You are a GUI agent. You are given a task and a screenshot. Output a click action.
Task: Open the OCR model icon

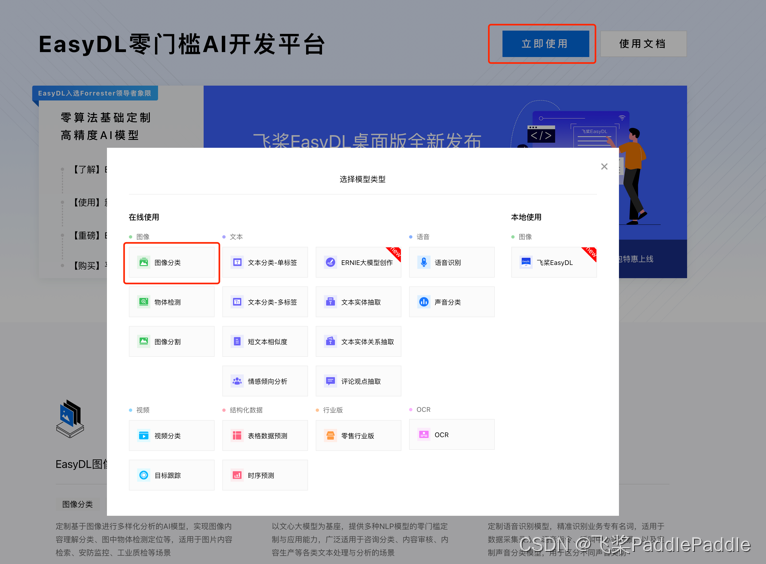coord(424,435)
